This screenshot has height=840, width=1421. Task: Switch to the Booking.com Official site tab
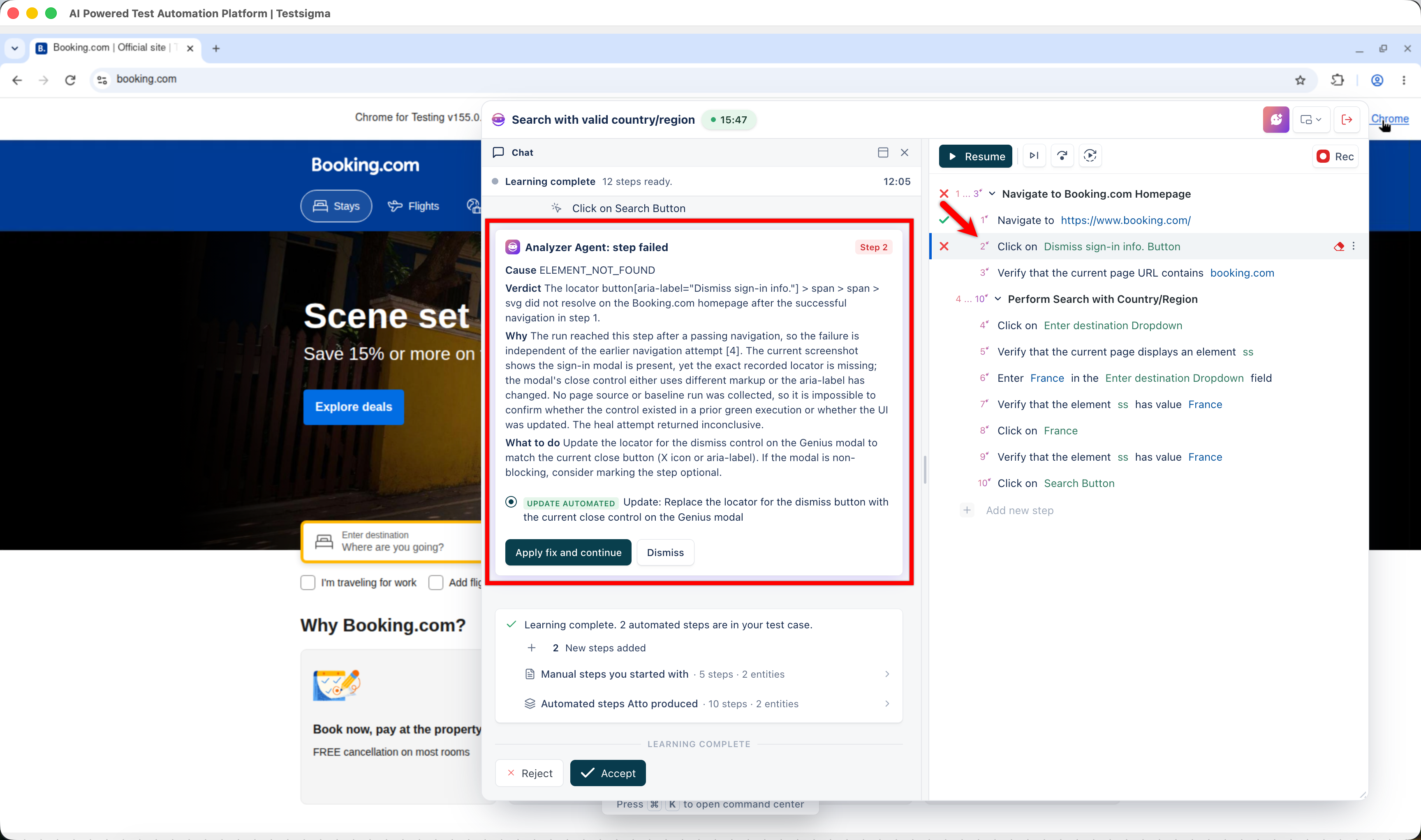point(116,48)
